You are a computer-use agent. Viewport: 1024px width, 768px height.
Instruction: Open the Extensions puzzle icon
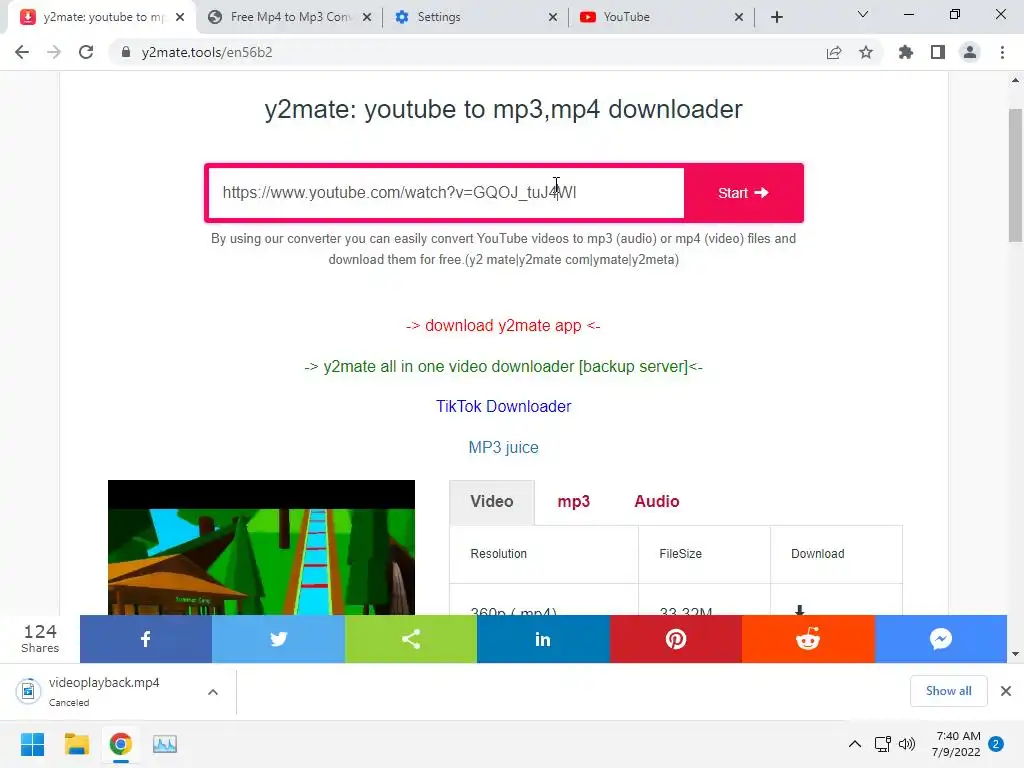(906, 52)
